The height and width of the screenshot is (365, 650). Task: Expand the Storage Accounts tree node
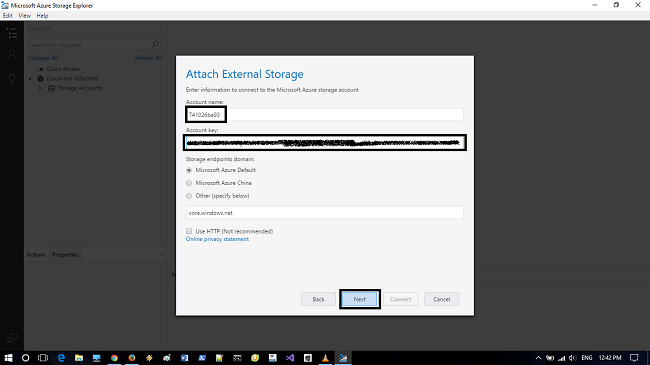[x=40, y=88]
